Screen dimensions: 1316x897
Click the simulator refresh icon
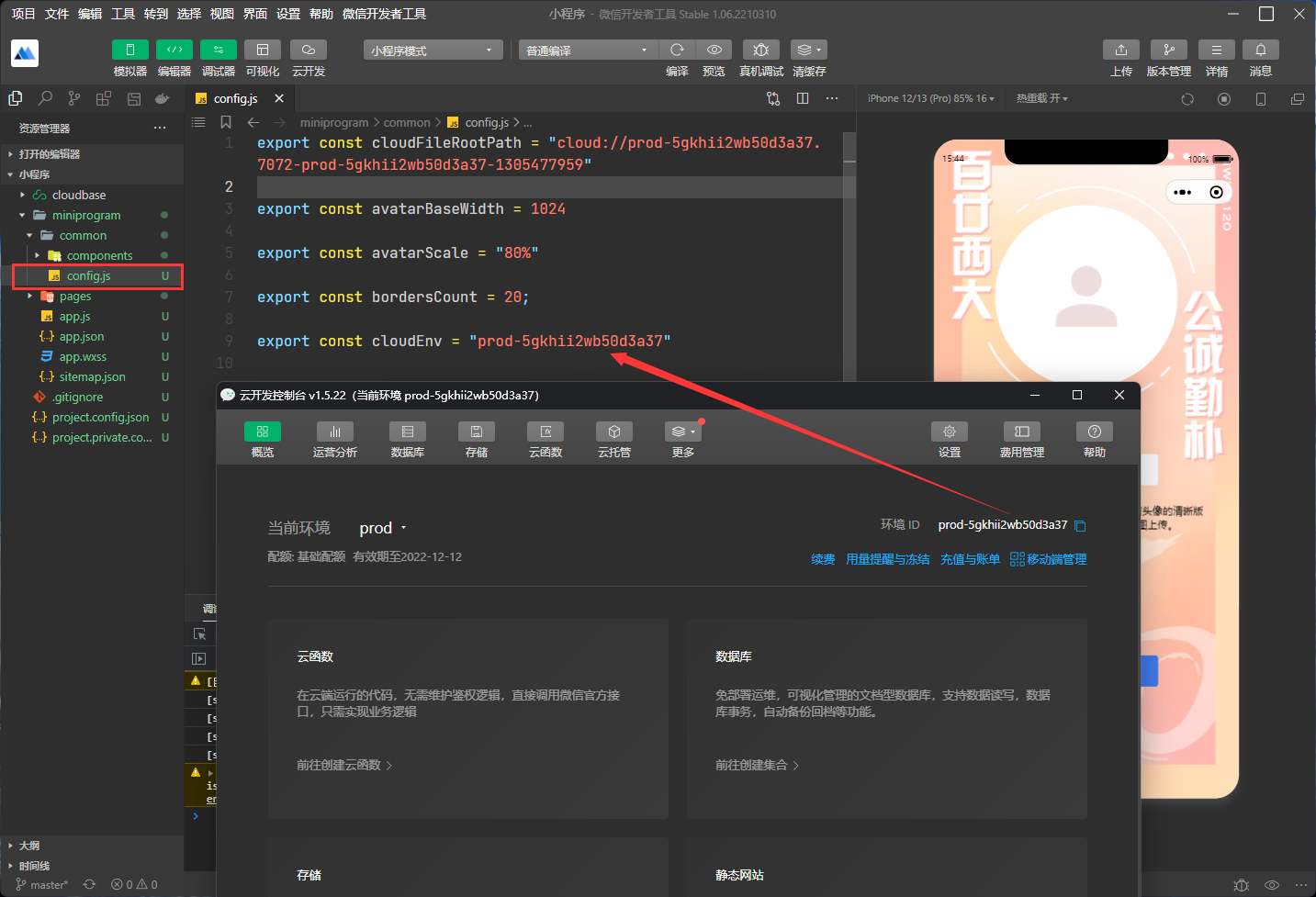(1187, 99)
